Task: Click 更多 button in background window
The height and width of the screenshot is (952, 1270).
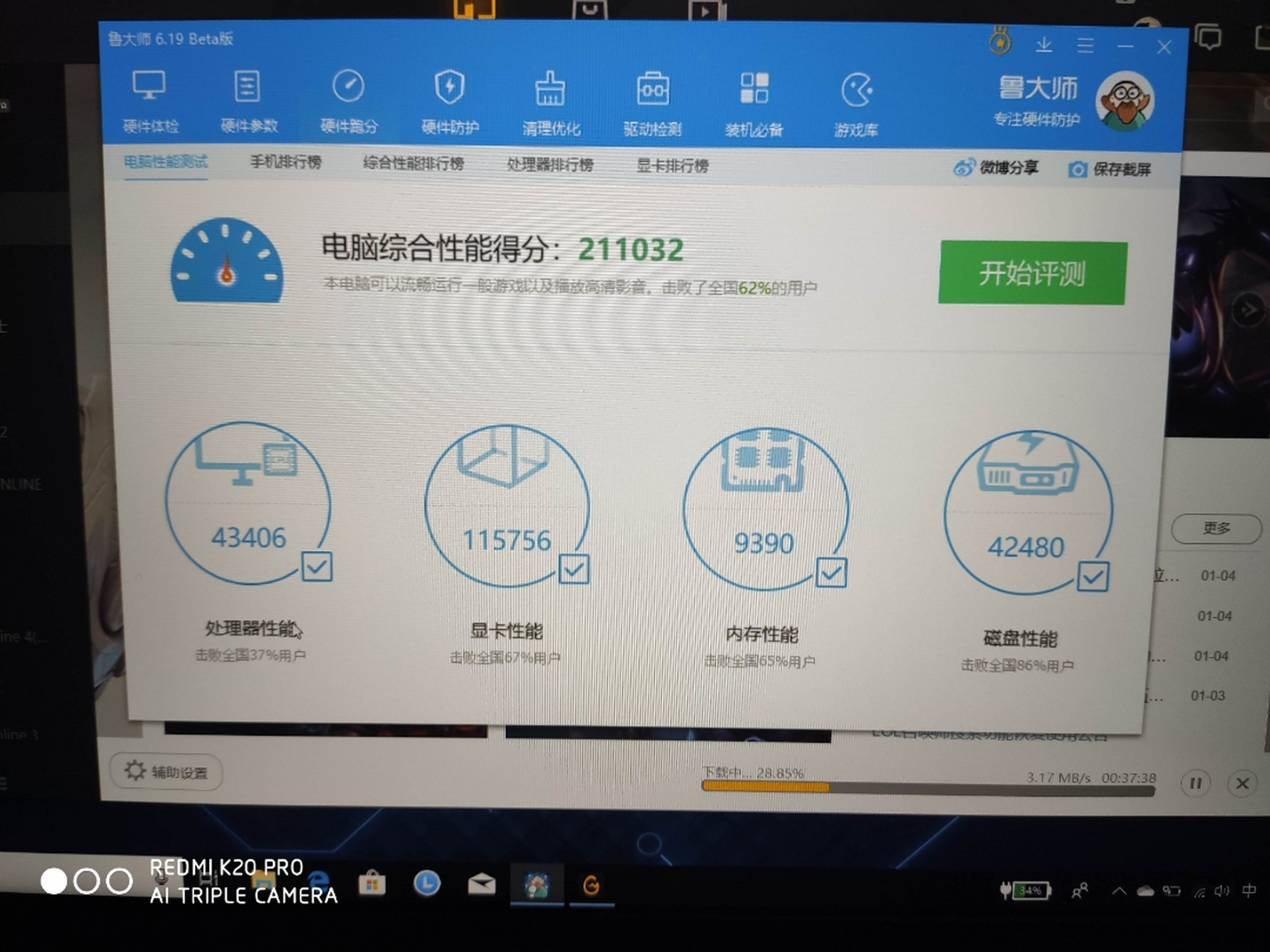Action: click(x=1216, y=528)
